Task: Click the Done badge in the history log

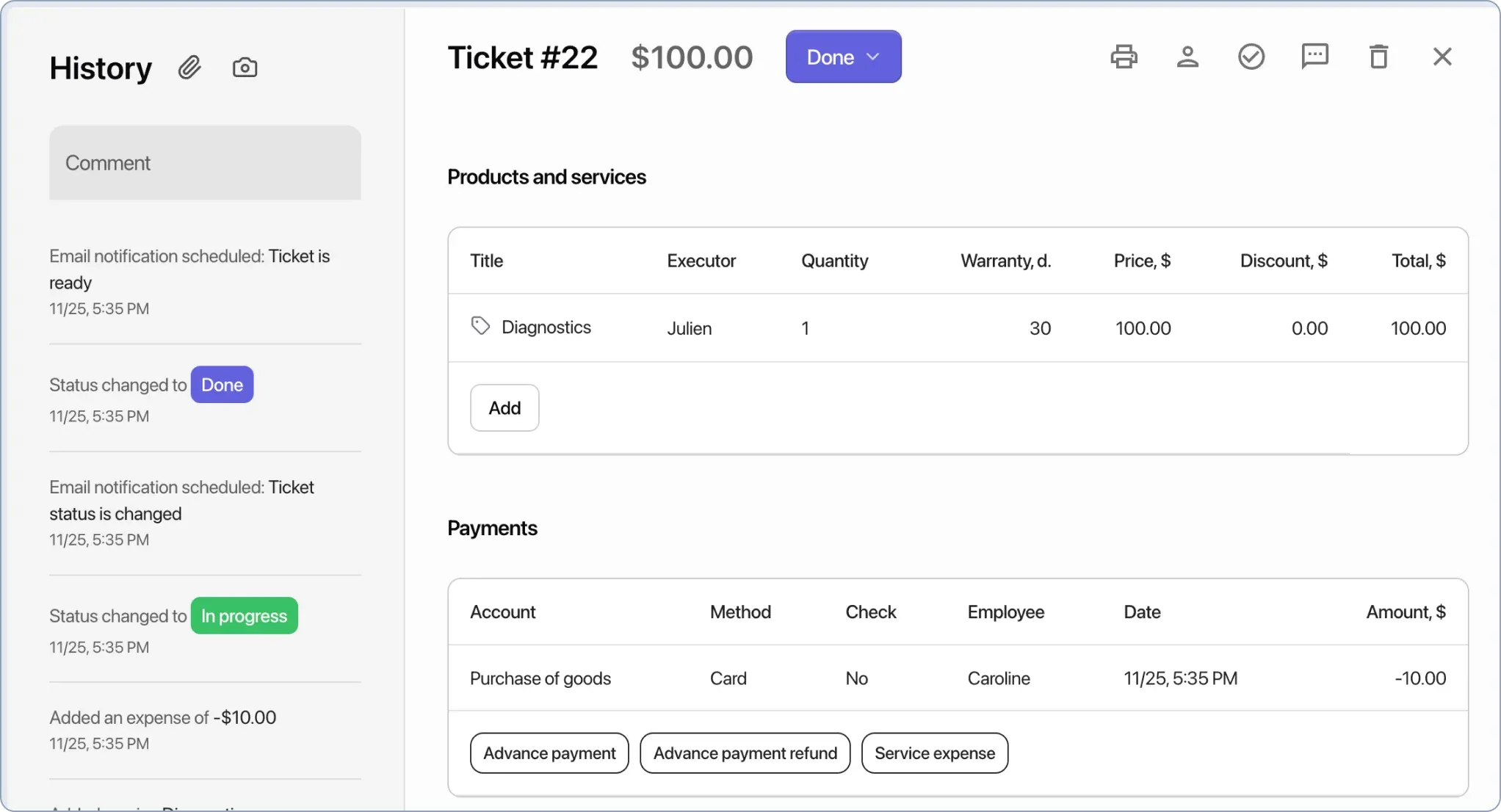Action: (221, 384)
